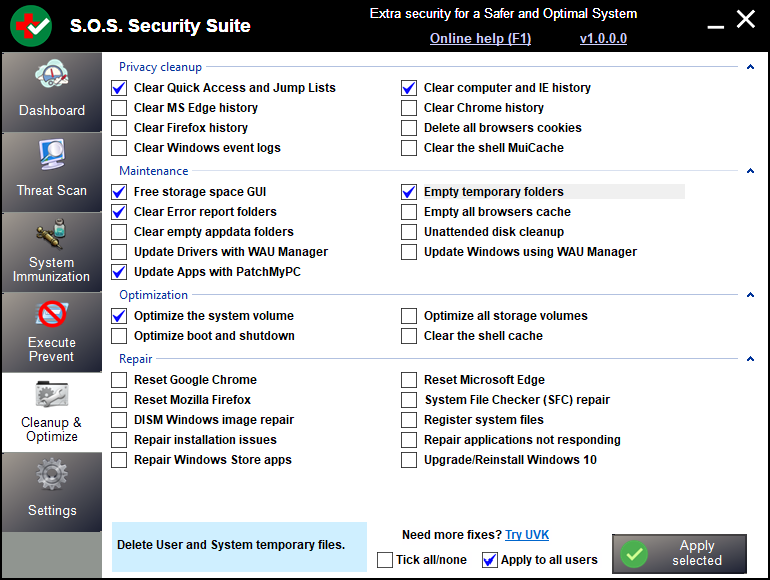Tick Clear empty appdata folders
Image resolution: width=770 pixels, height=580 pixels.
point(119,232)
